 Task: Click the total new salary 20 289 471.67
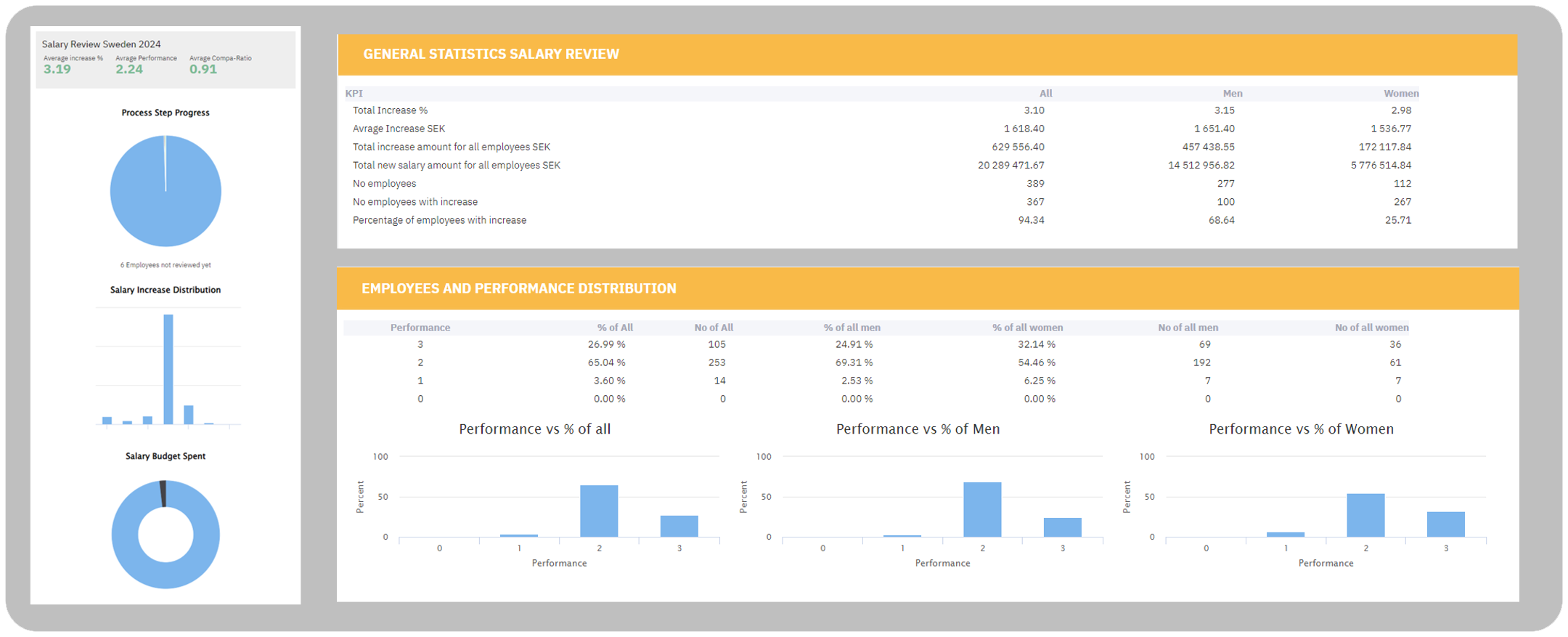click(1011, 165)
